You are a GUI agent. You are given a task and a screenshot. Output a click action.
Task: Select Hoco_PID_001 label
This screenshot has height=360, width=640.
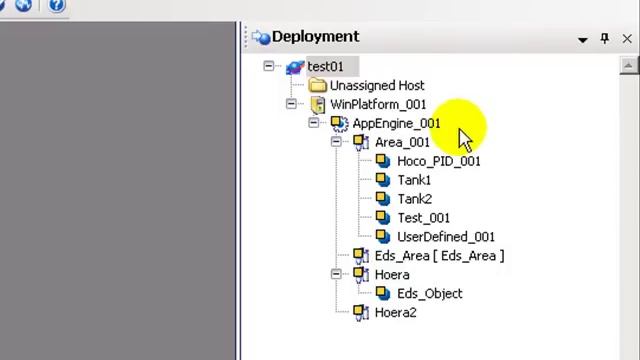[439, 161]
